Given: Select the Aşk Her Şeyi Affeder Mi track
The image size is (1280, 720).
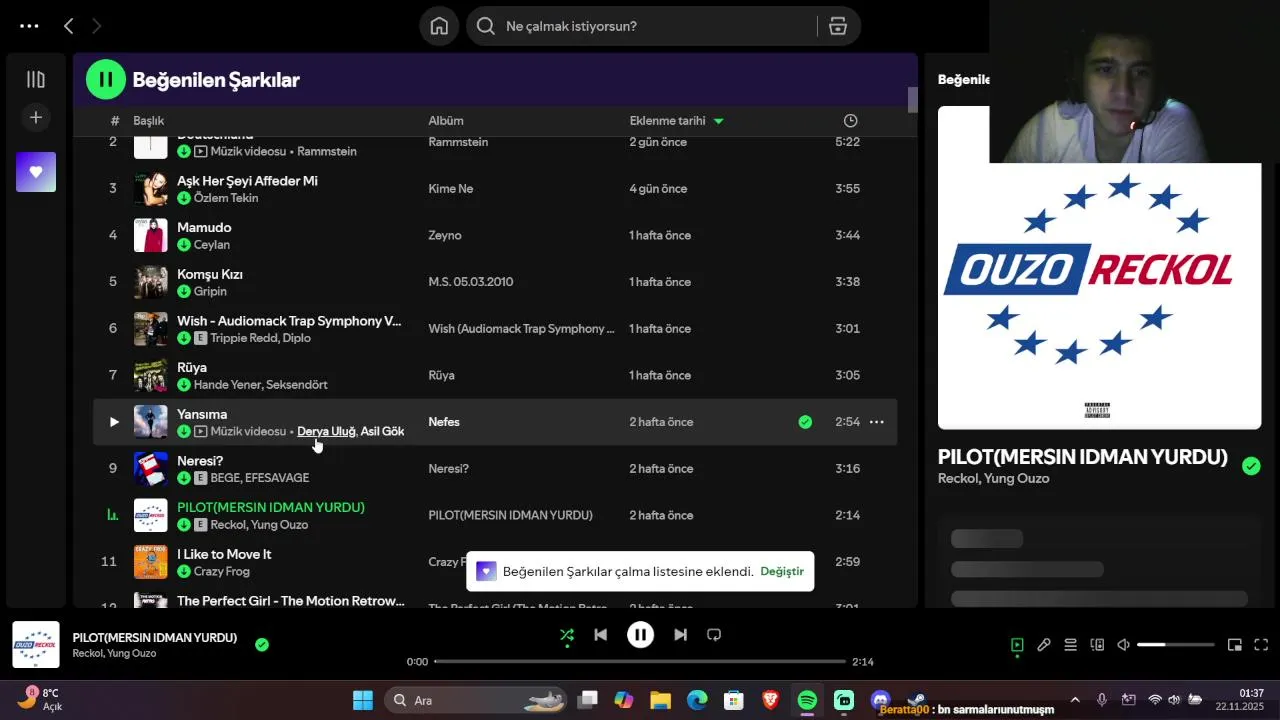Looking at the screenshot, I should 247,181.
